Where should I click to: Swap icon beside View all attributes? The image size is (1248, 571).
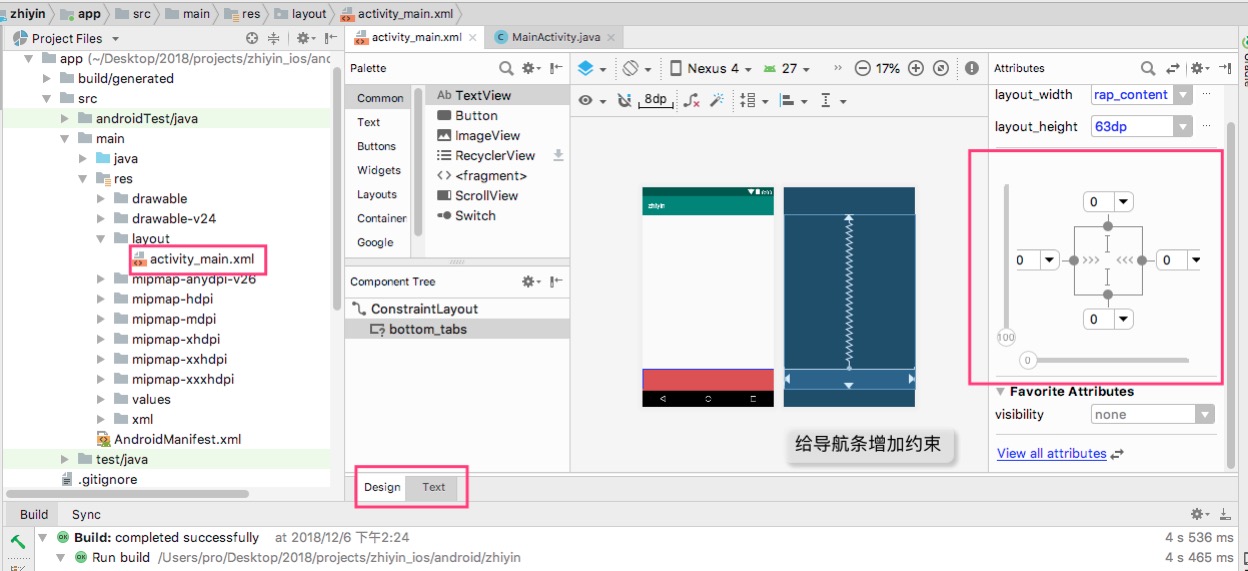tap(1117, 454)
